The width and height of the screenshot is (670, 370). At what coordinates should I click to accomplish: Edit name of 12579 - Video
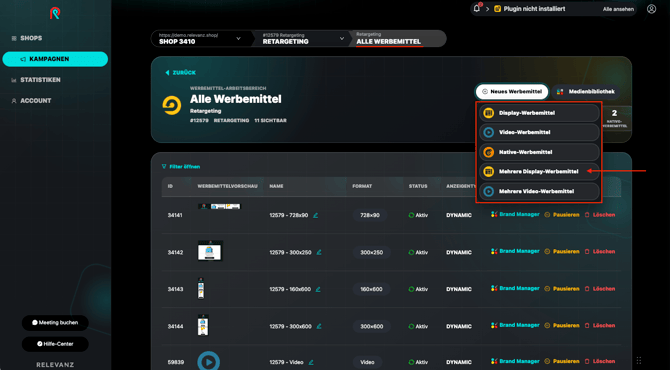311,362
